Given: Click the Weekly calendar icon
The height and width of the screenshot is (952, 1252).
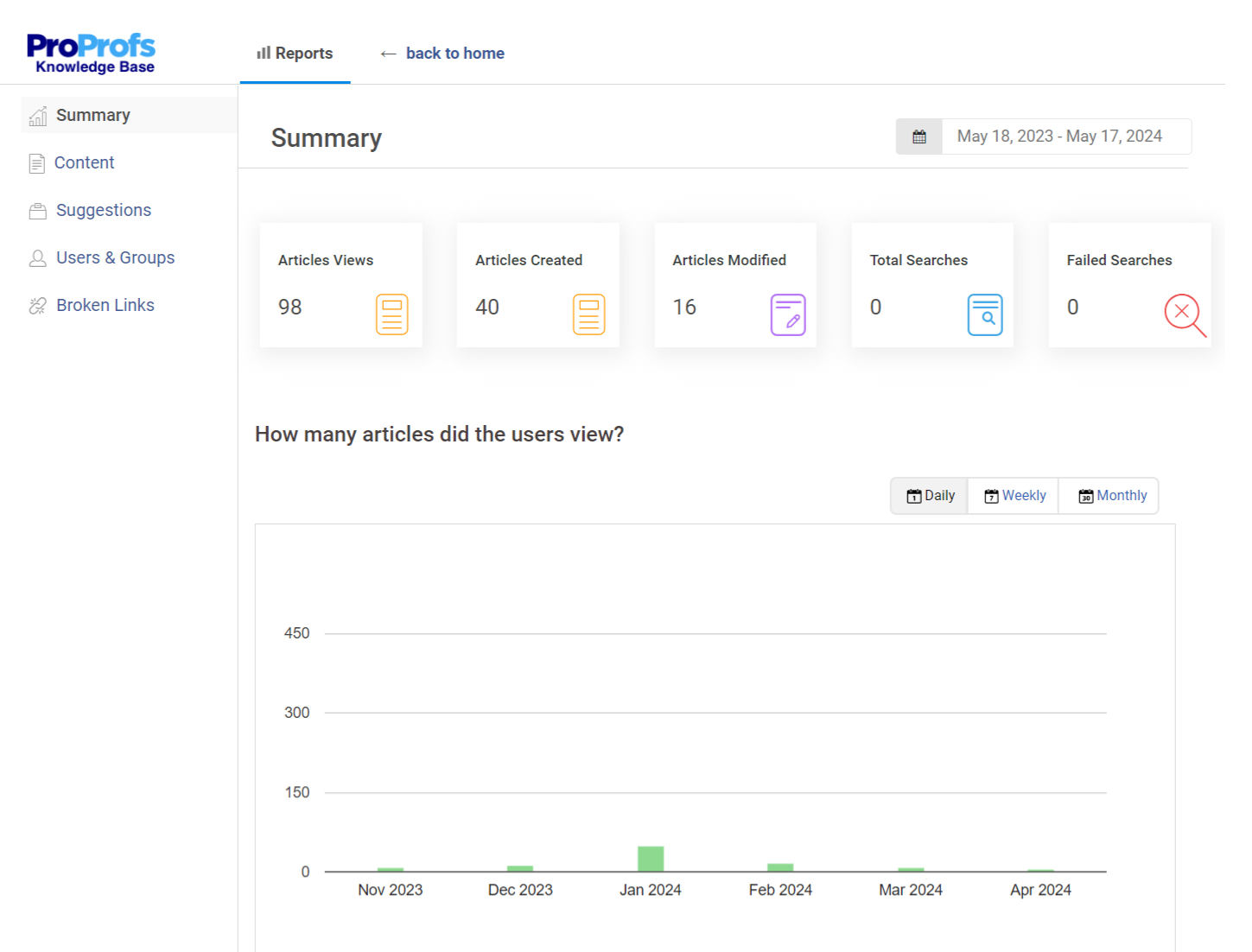Looking at the screenshot, I should [x=992, y=497].
